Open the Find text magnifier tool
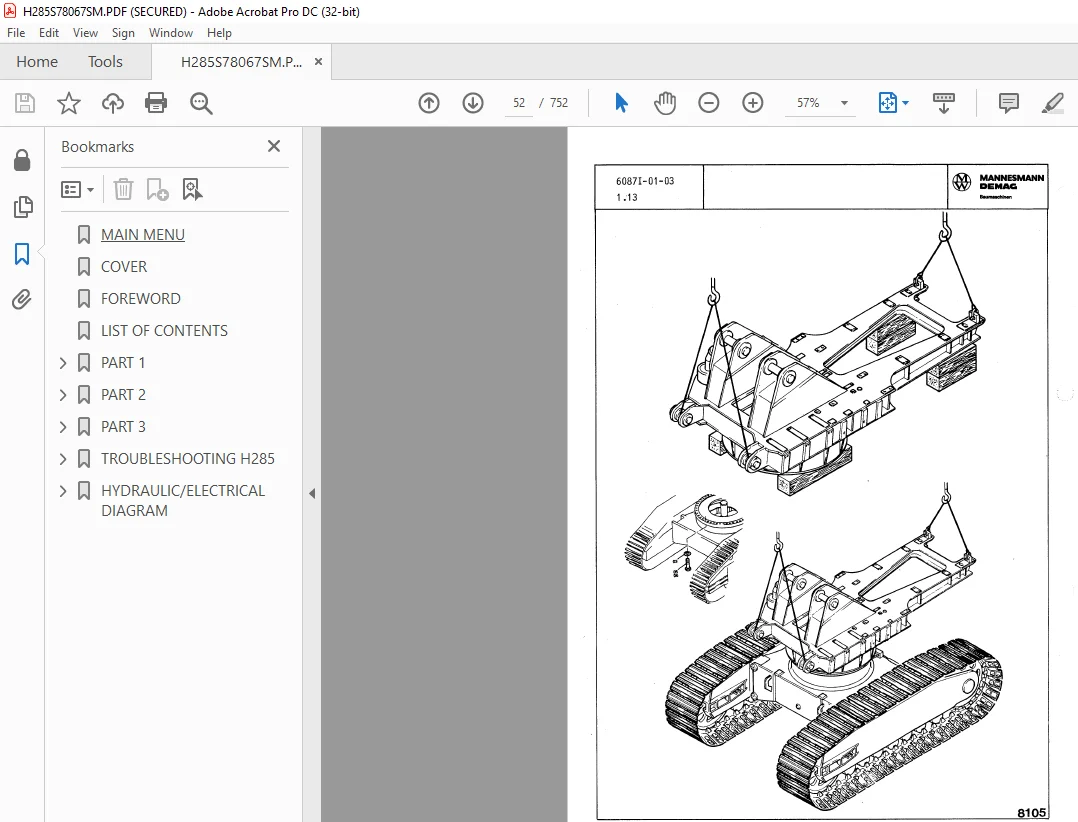Image resolution: width=1078 pixels, height=822 pixels. point(201,103)
